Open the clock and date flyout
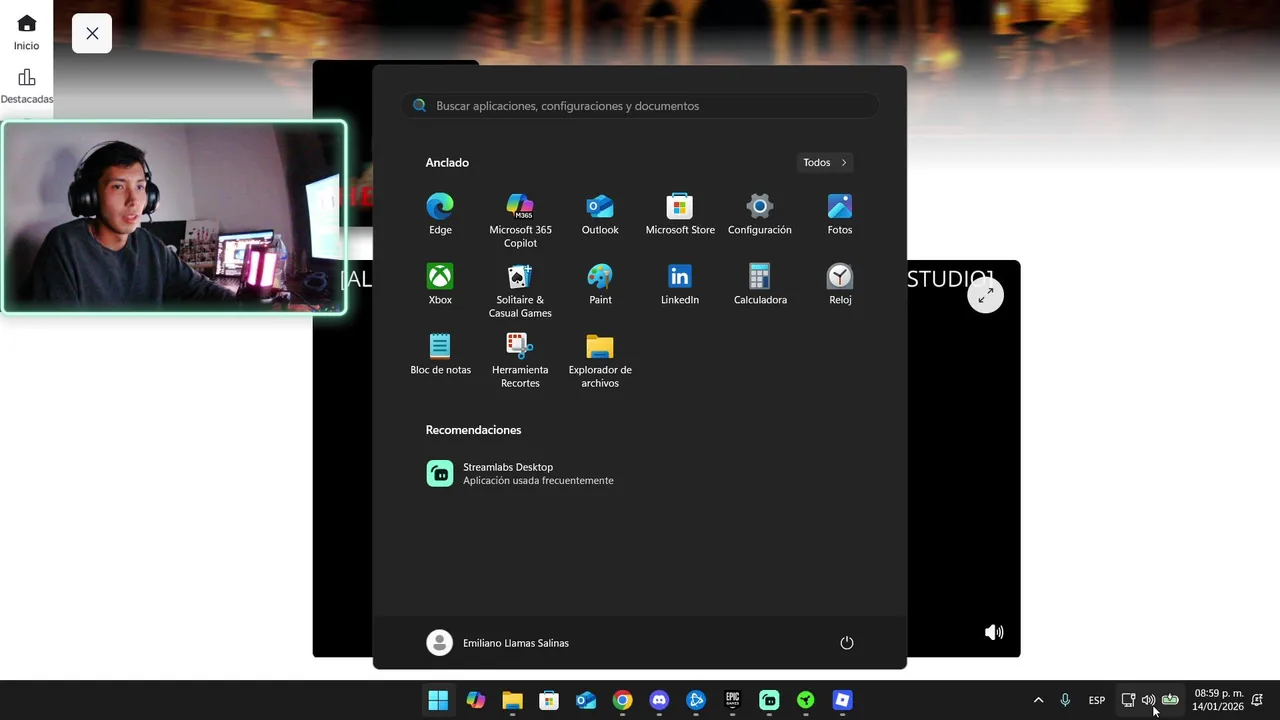1280x720 pixels. coord(1218,700)
